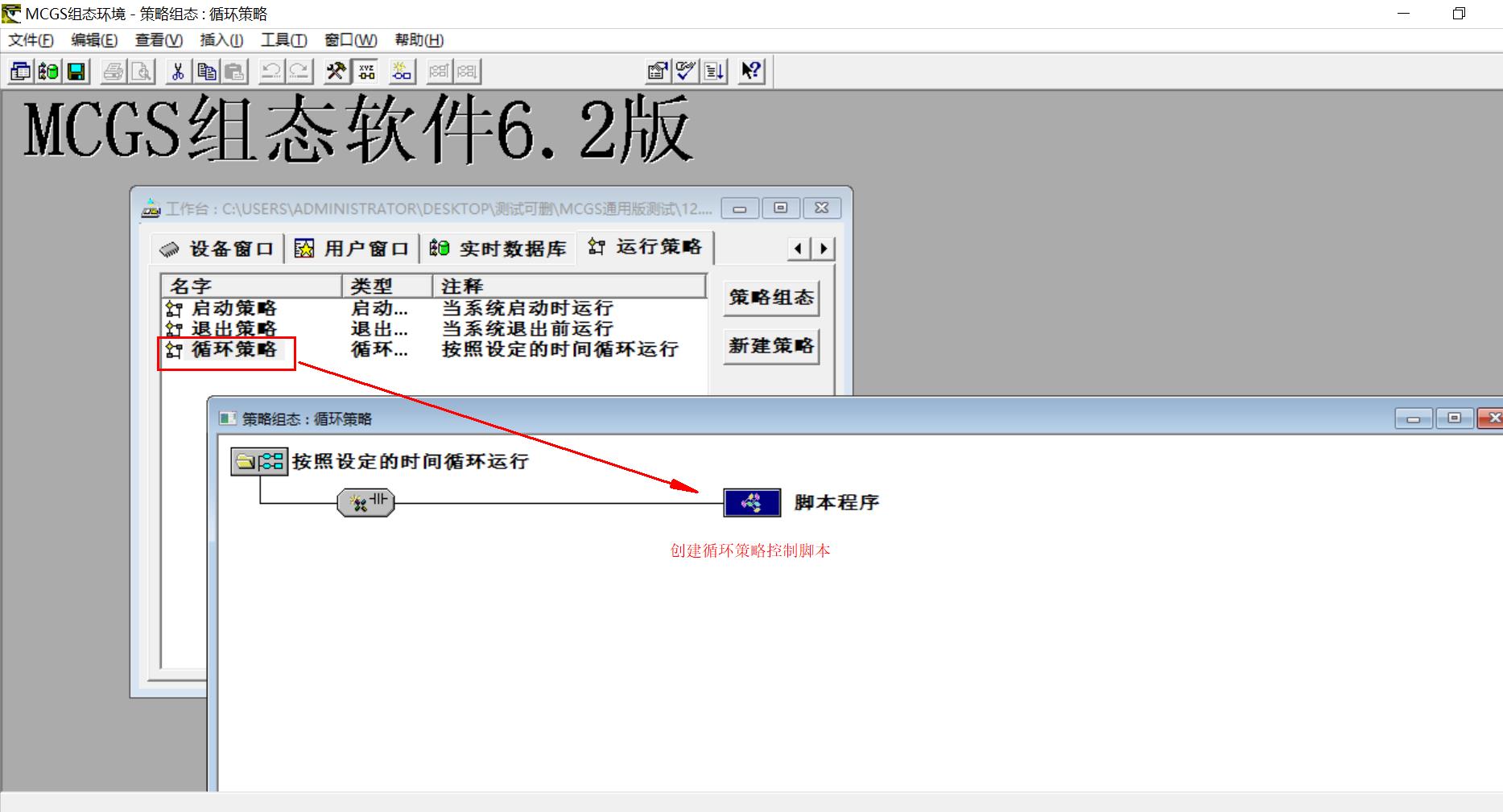Click the context-sensitive help arrow icon
The height and width of the screenshot is (812, 1503).
[750, 71]
